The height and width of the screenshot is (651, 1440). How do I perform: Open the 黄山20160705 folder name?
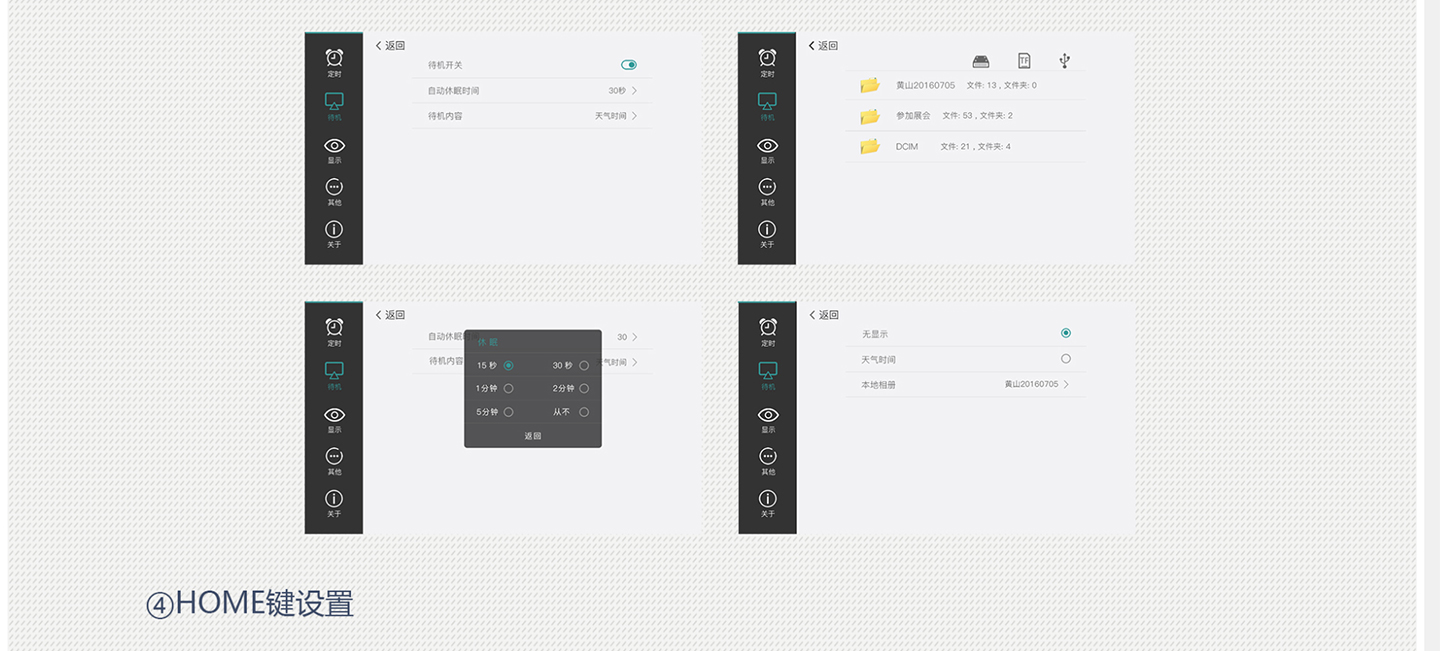point(925,85)
